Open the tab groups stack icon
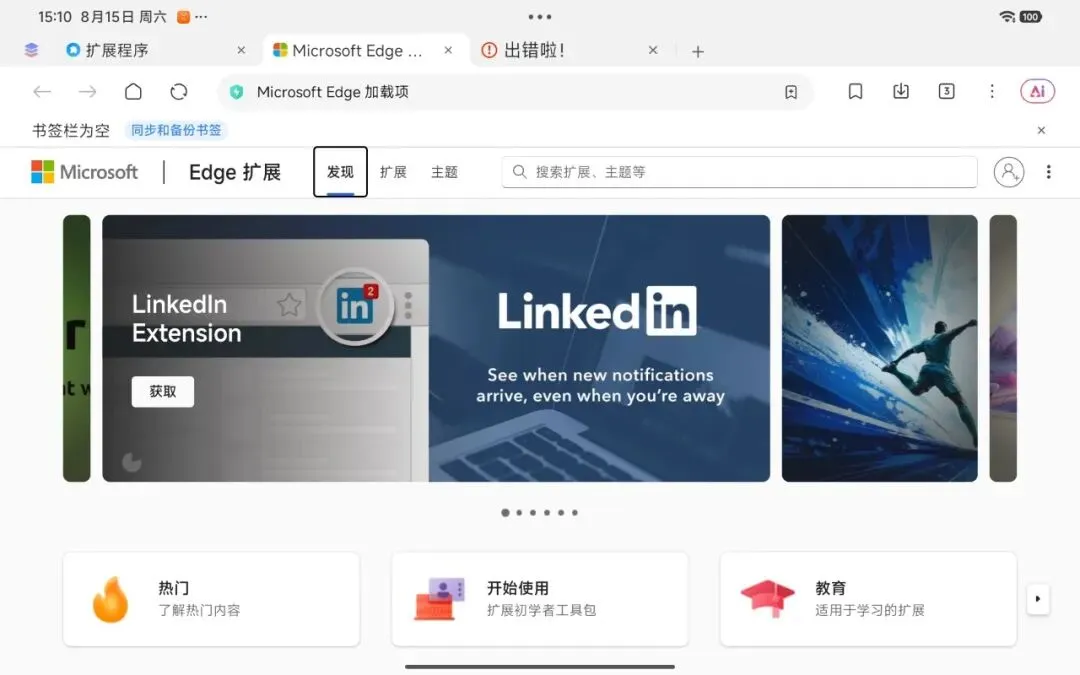This screenshot has width=1080, height=675. pyautogui.click(x=31, y=50)
